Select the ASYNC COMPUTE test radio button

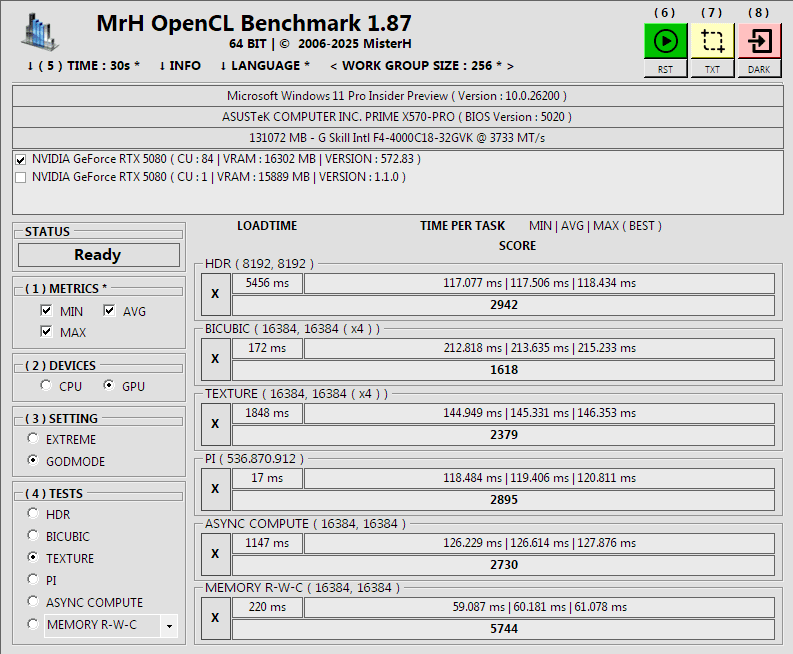tap(33, 601)
